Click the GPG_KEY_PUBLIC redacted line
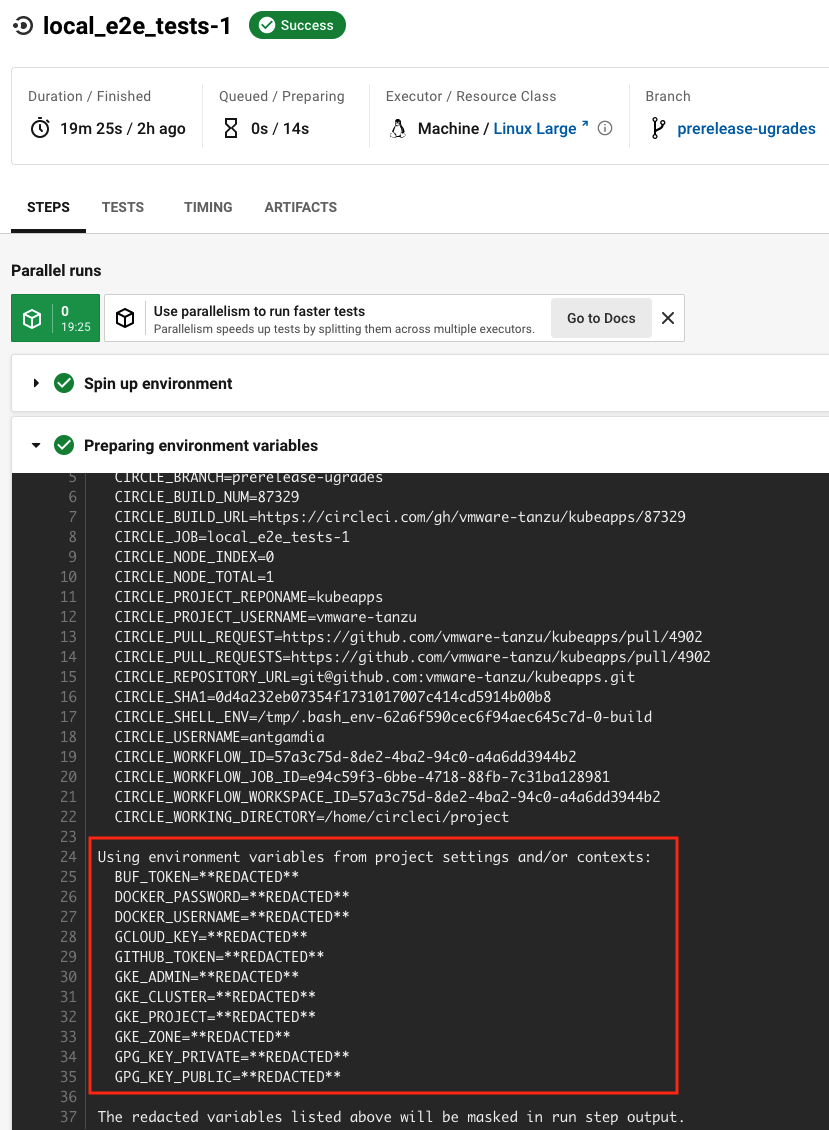The height and width of the screenshot is (1130, 829). [x=227, y=1077]
